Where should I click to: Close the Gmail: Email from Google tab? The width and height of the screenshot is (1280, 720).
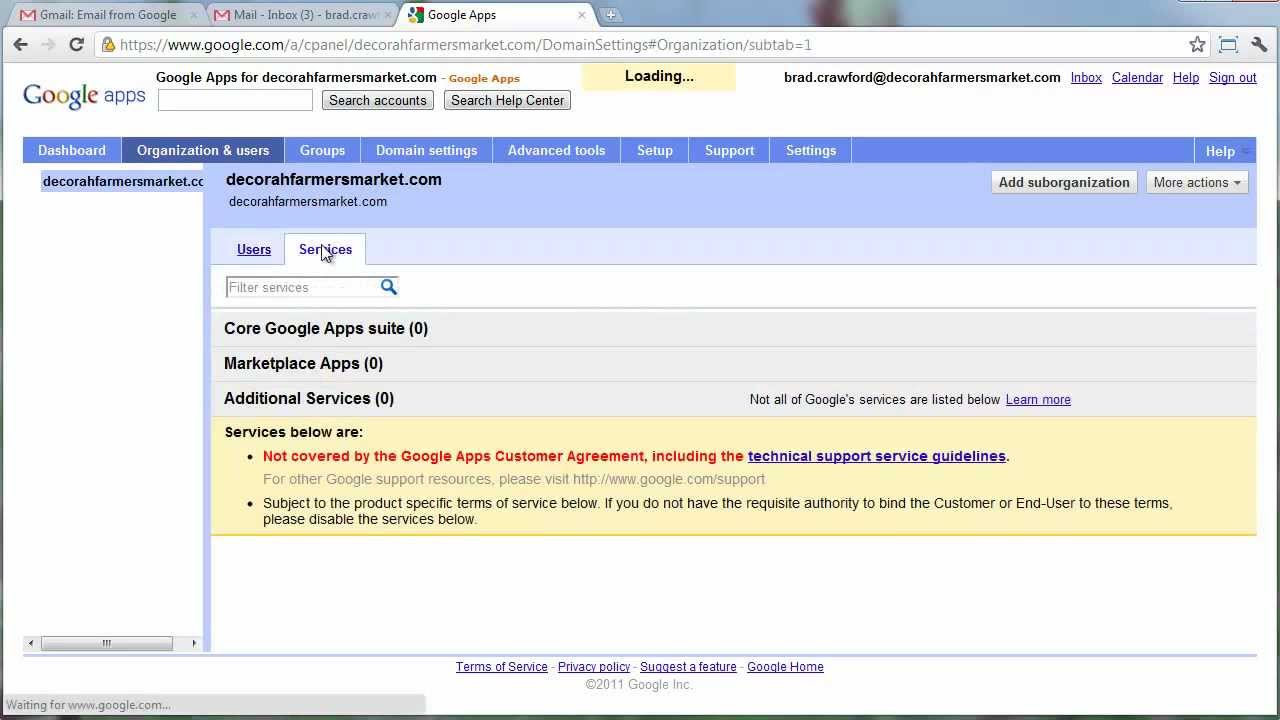[x=194, y=15]
